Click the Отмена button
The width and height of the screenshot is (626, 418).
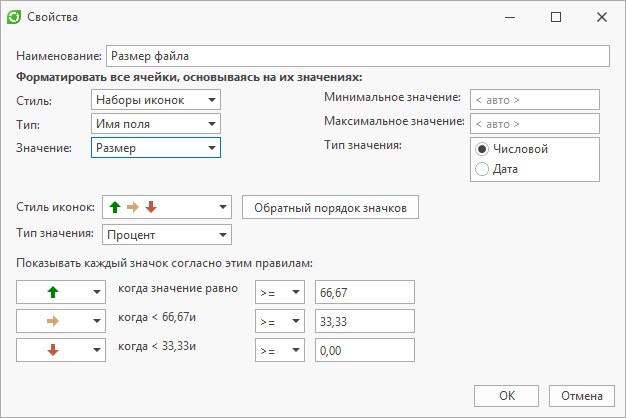pos(582,396)
